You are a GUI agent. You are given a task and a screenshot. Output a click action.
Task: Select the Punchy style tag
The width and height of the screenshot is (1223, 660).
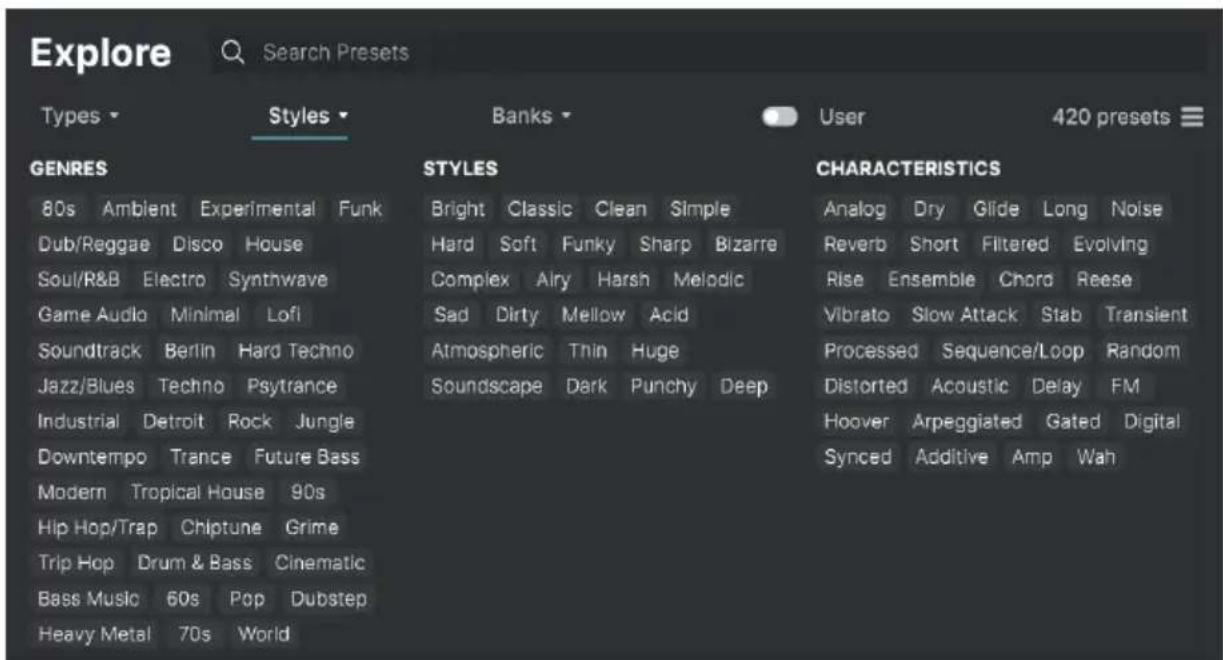[x=663, y=386]
